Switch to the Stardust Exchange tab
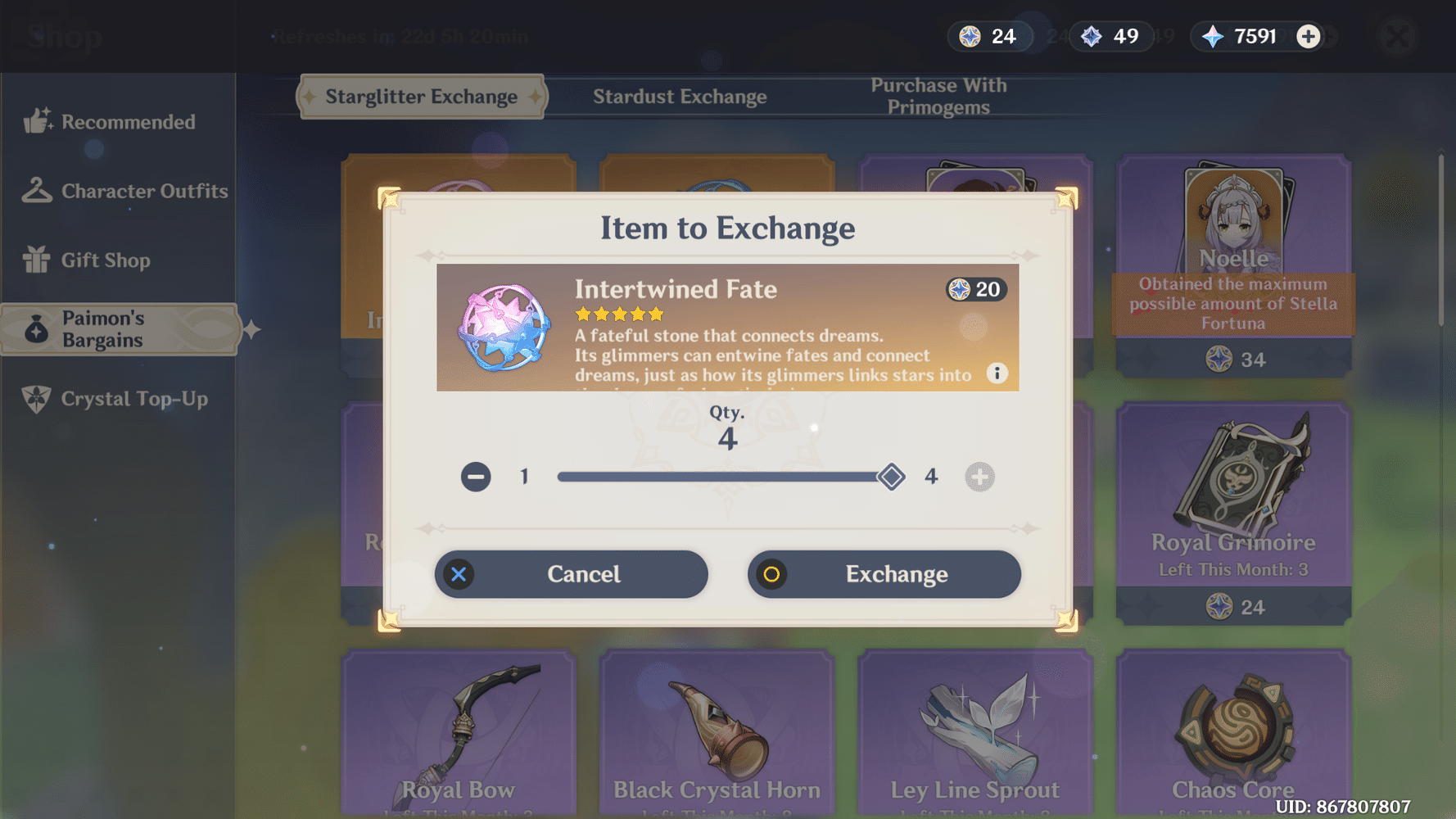Viewport: 1456px width, 819px height. pos(680,97)
